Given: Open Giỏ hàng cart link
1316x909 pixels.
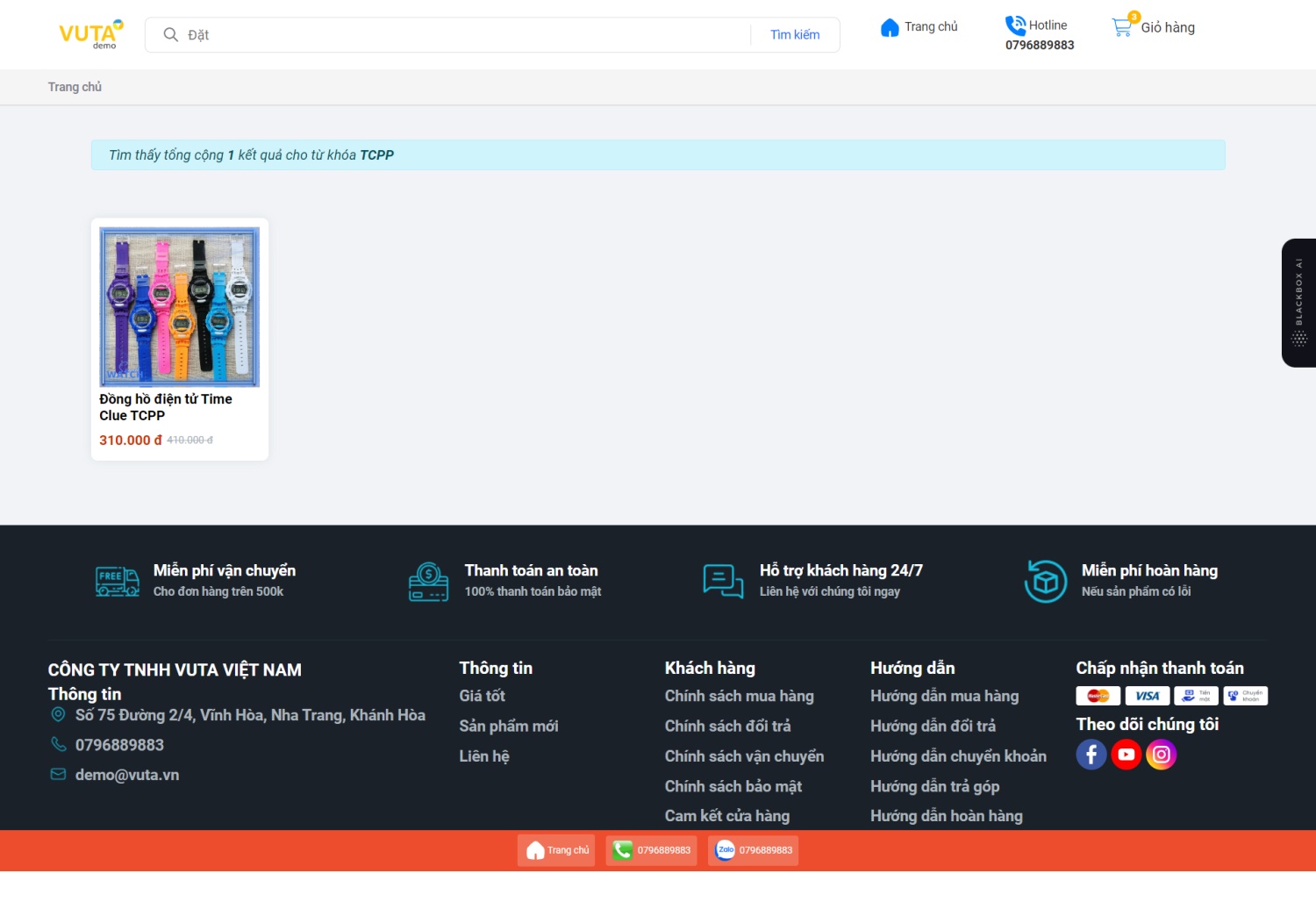Looking at the screenshot, I should point(1168,27).
